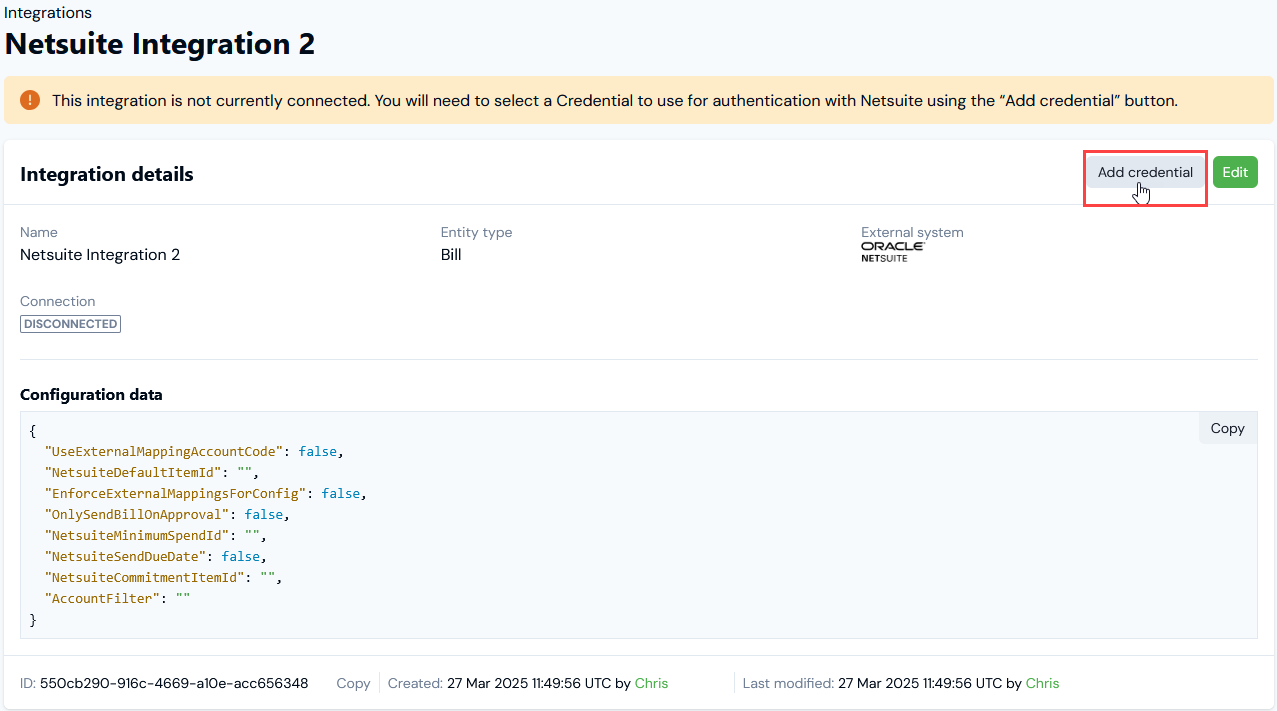This screenshot has width=1277, height=711.
Task: Copy the integration ID
Action: click(353, 683)
